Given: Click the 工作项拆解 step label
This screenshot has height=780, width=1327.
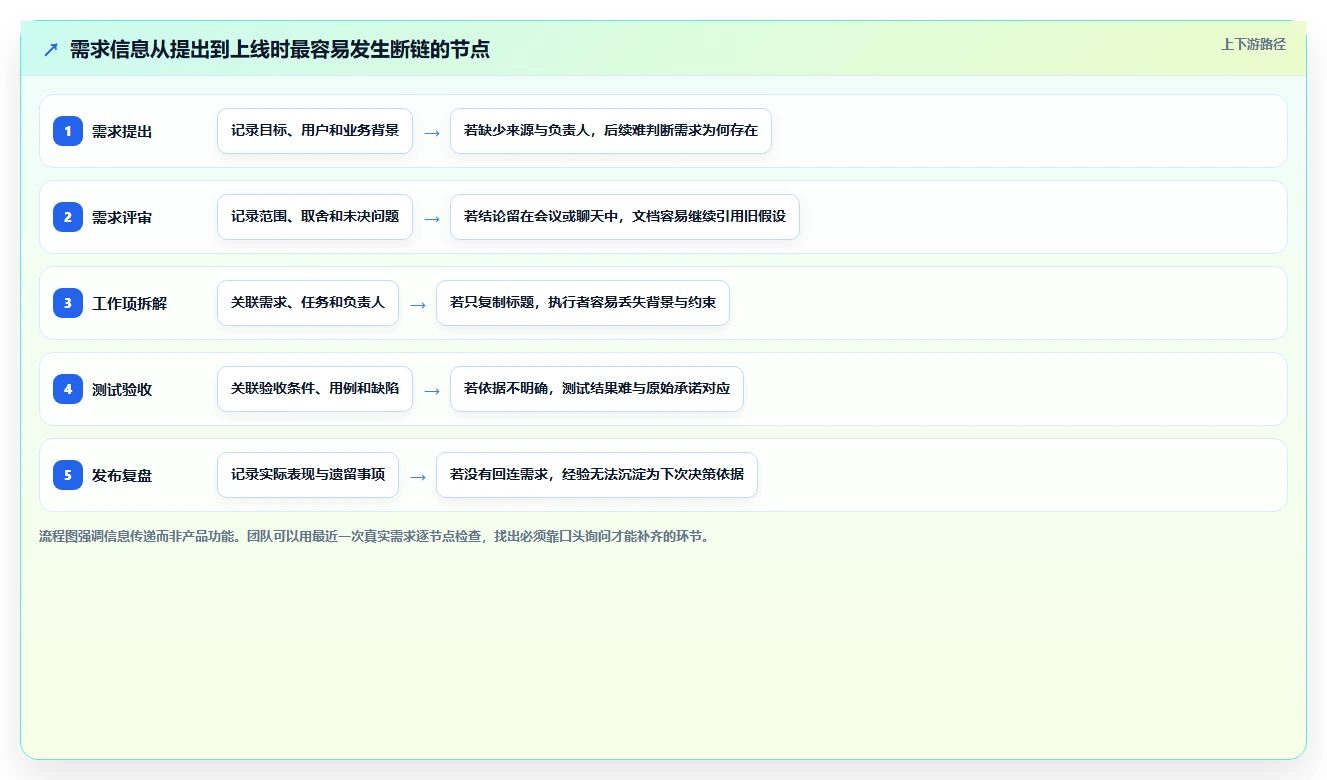Looking at the screenshot, I should tap(130, 303).
